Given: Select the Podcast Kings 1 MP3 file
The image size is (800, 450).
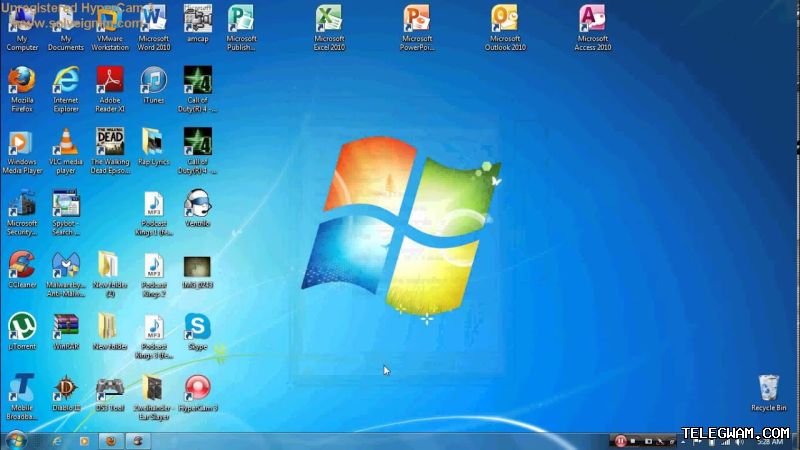Looking at the screenshot, I should coord(154,214).
